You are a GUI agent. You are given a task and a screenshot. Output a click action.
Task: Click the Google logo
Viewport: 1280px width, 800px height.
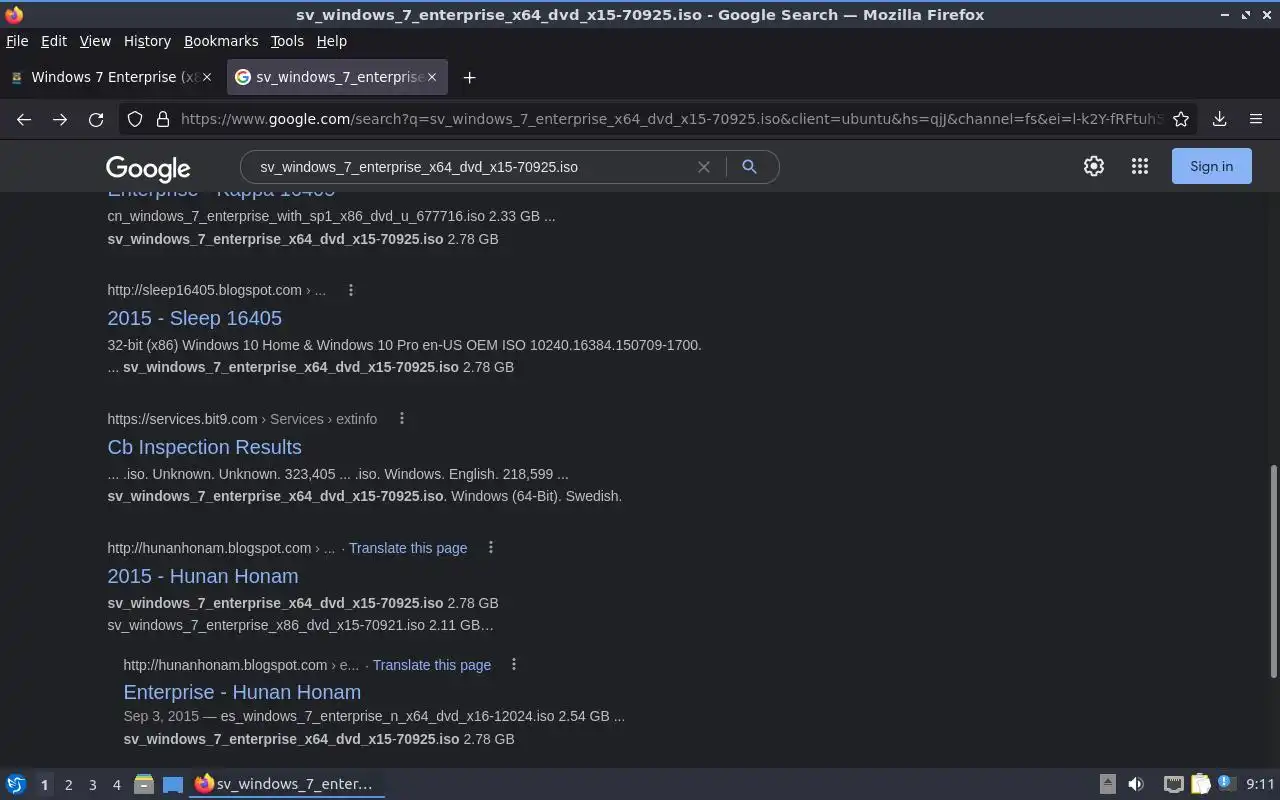tap(148, 168)
